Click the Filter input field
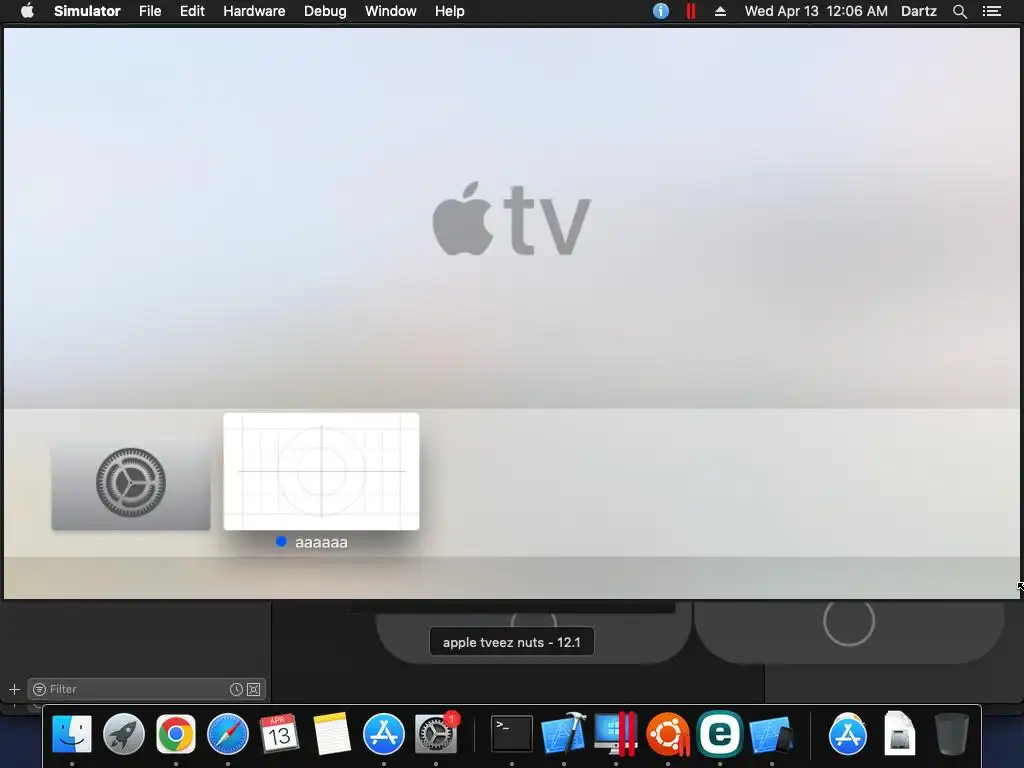1024x768 pixels. 146,689
